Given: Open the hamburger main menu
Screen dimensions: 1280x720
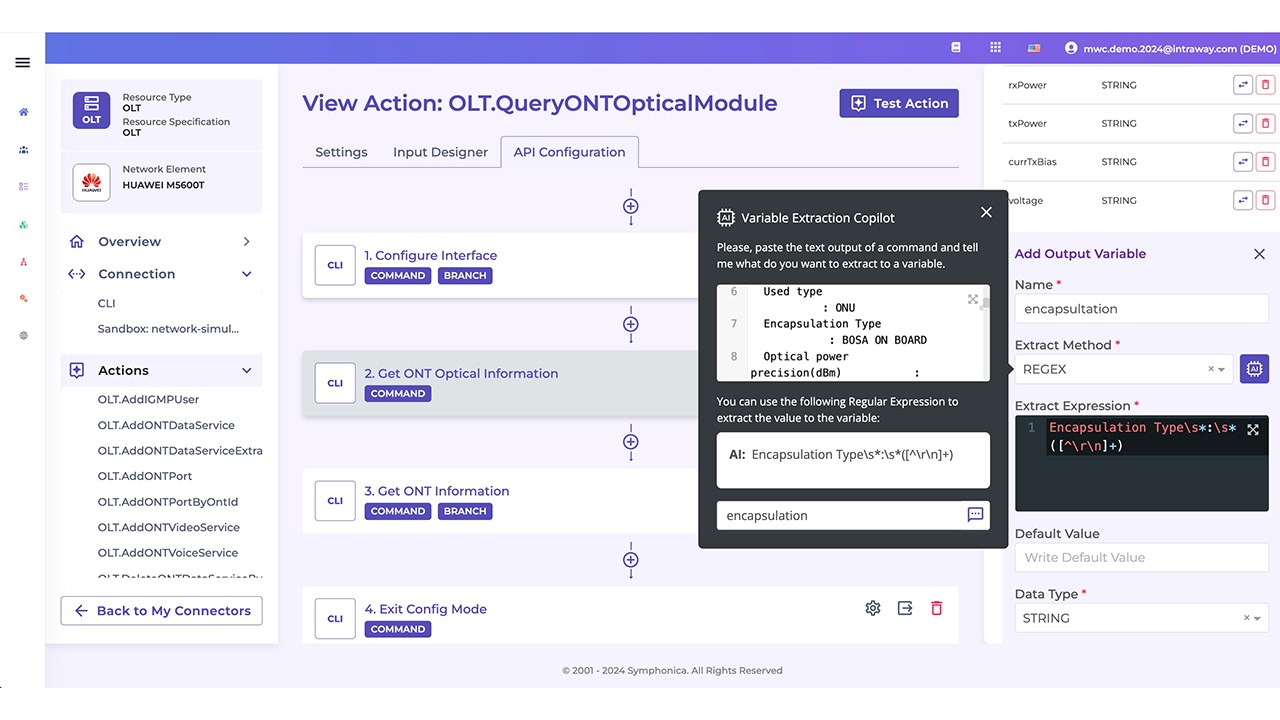Looking at the screenshot, I should click(22, 62).
